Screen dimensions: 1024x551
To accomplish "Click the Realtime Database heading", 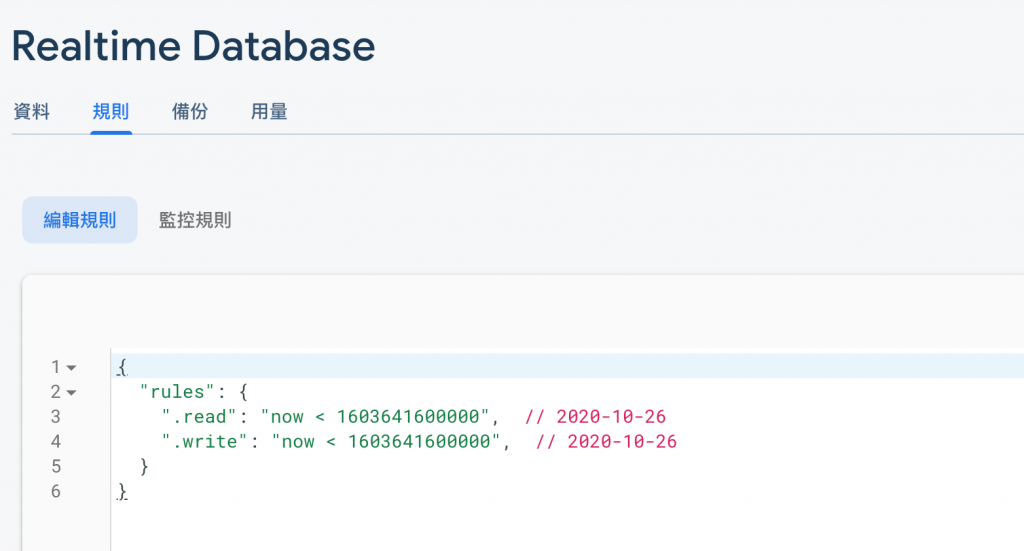I will pos(194,46).
